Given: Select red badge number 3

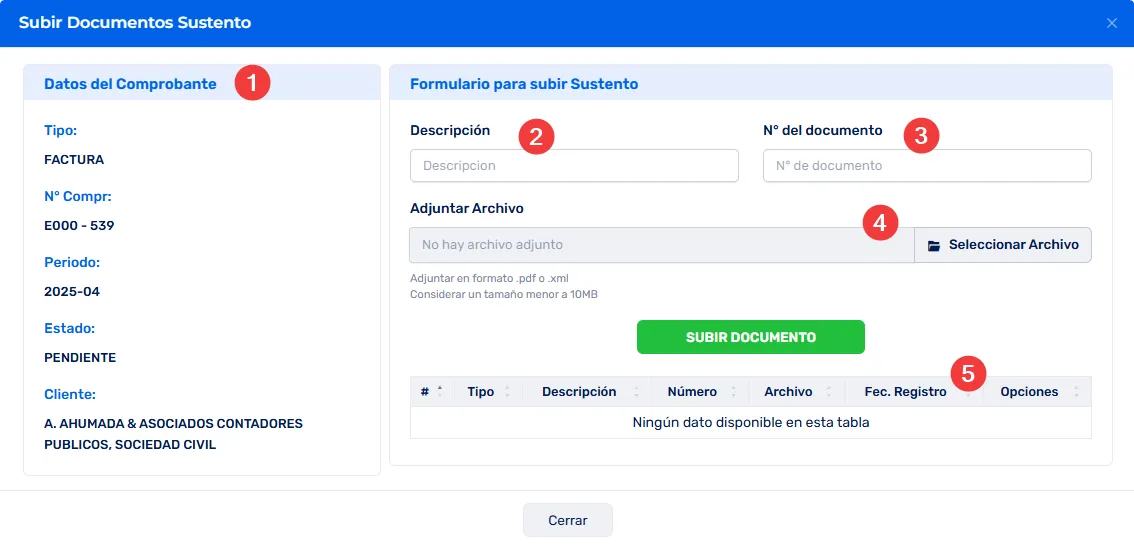Looking at the screenshot, I should (x=921, y=136).
